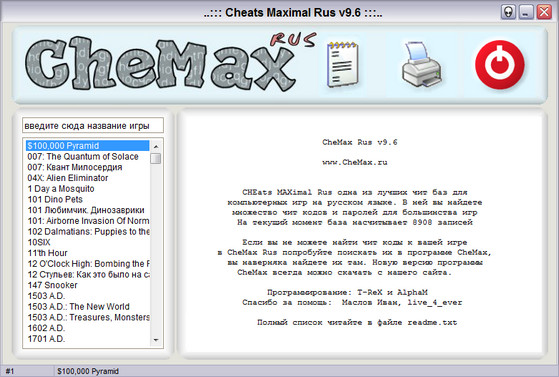Click the www.CheMax.ru website text
The image size is (559, 377).
(x=355, y=162)
